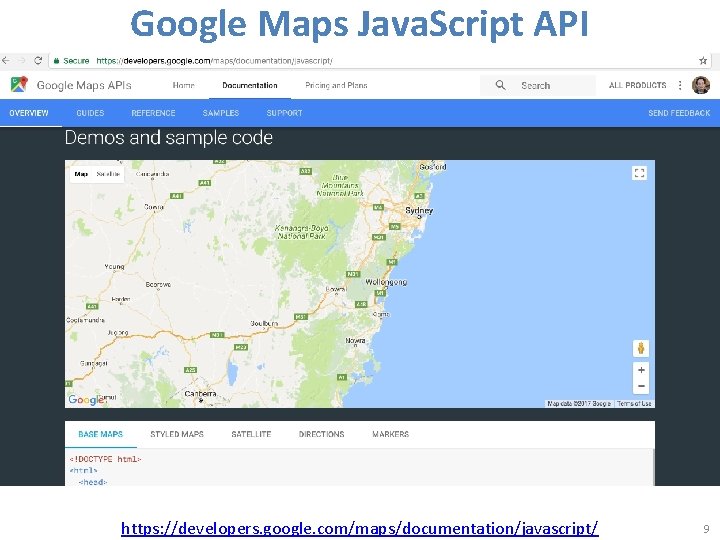The width and height of the screenshot is (720, 540).
Task: Select the SAMPLES tab
Action: coord(221,113)
